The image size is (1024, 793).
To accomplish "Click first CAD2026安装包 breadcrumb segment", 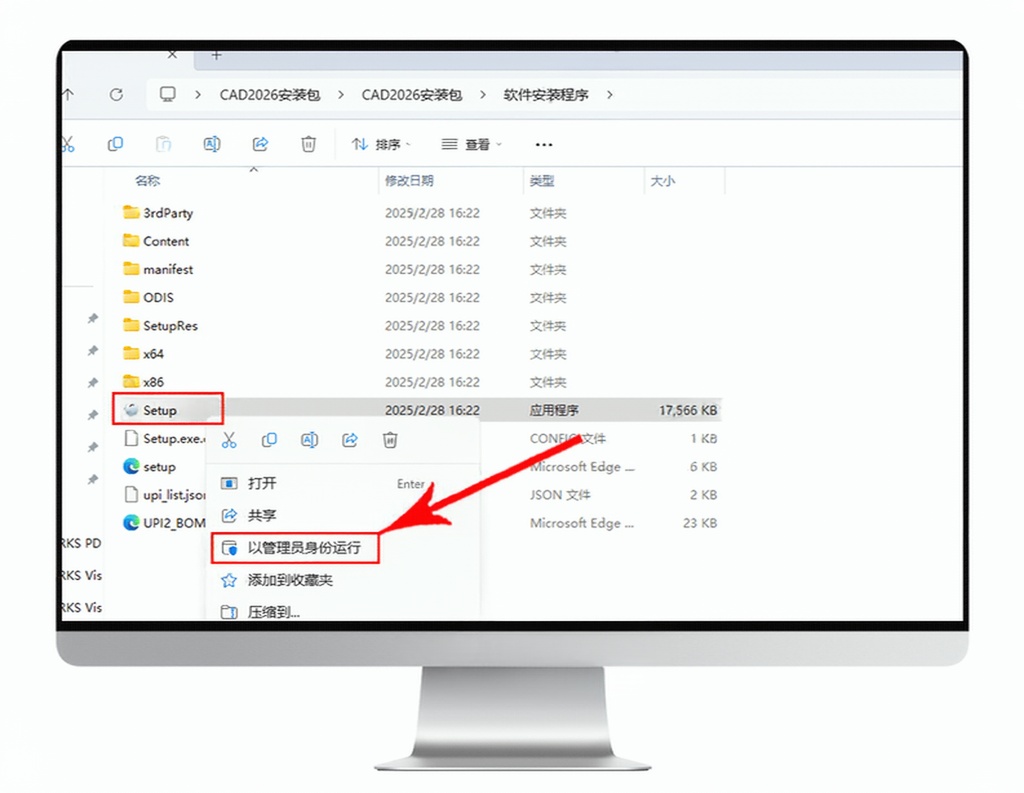I will [270, 95].
